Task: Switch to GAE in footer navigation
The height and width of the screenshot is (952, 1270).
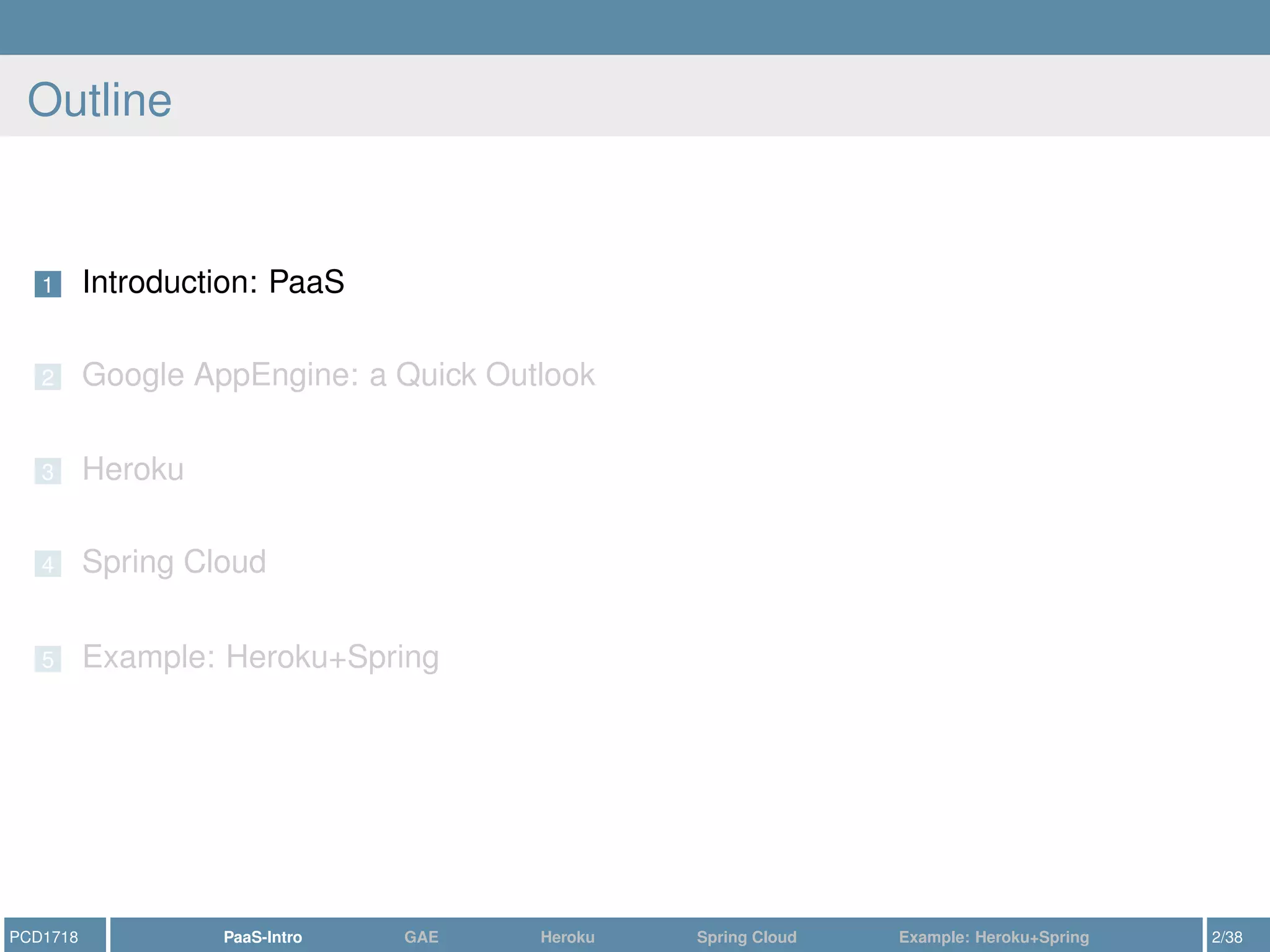Action: (x=421, y=937)
